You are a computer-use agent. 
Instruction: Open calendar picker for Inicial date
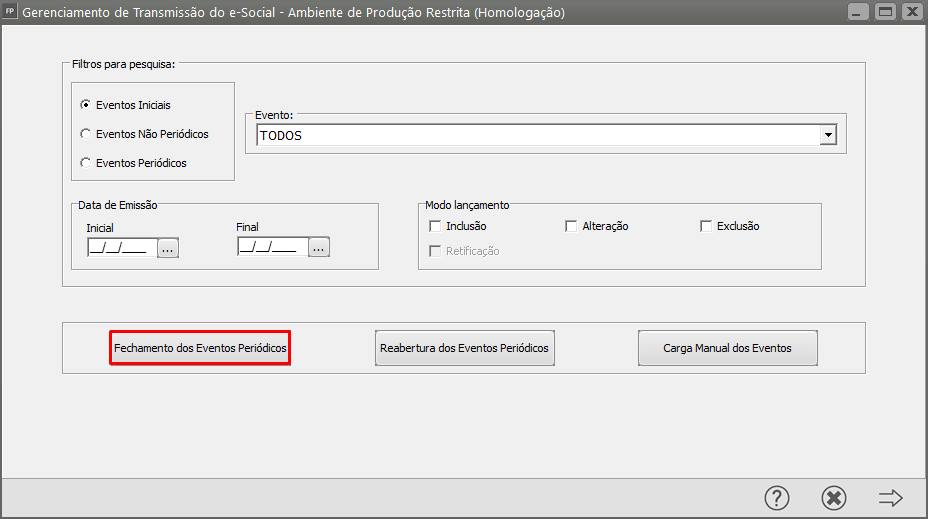(168, 248)
